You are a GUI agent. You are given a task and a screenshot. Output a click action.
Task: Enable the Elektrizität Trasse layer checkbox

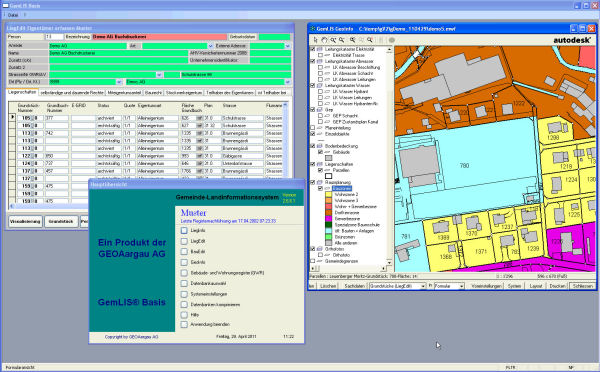[320, 55]
